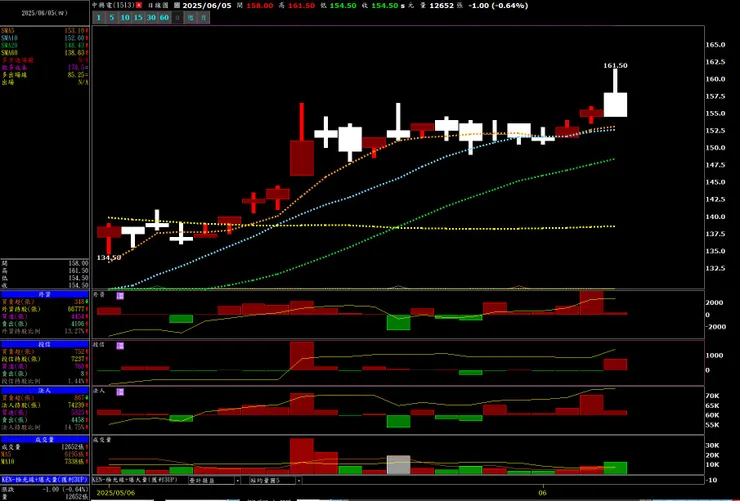Select the KEN strategy label highlighted in blue
Image resolution: width=740 pixels, height=501 pixels.
(x=44, y=480)
